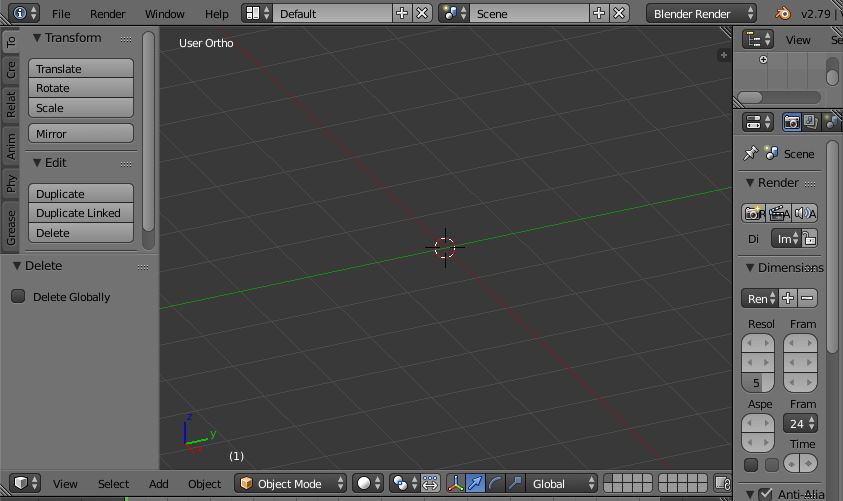
Task: Switch to the Relations tool shelf tab
Action: pyautogui.click(x=11, y=104)
